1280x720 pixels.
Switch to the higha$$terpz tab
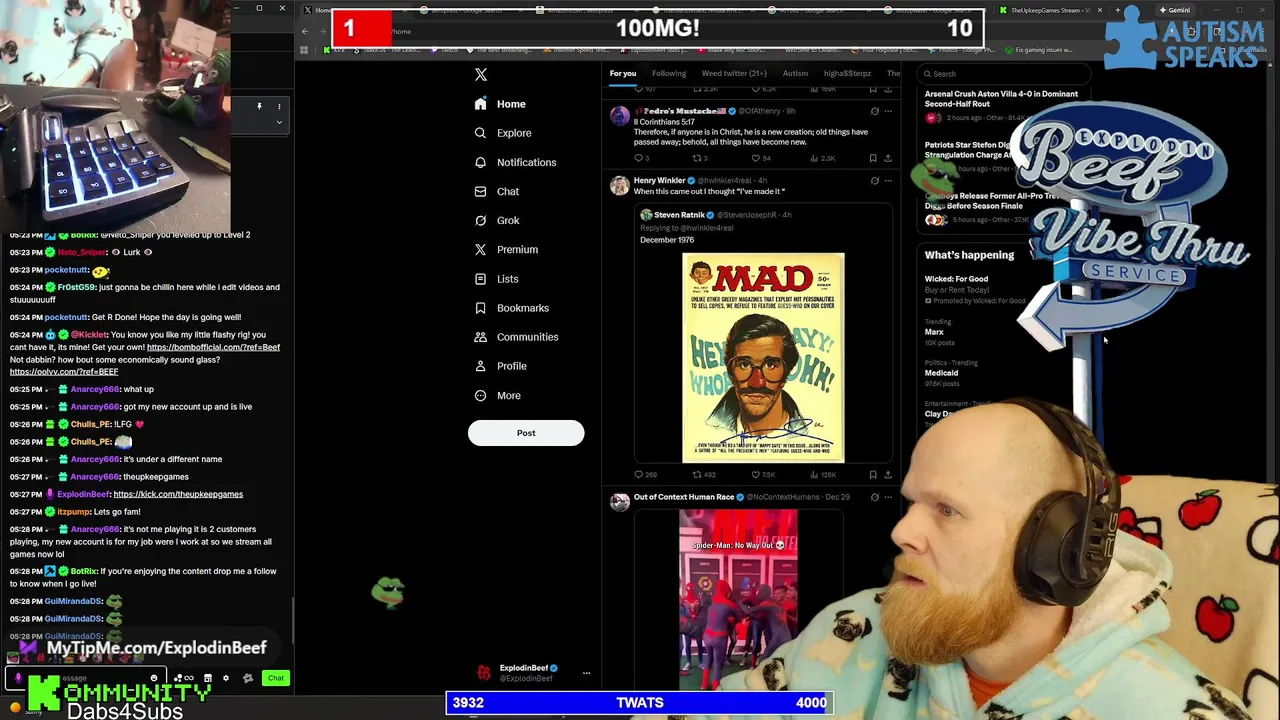pos(847,73)
